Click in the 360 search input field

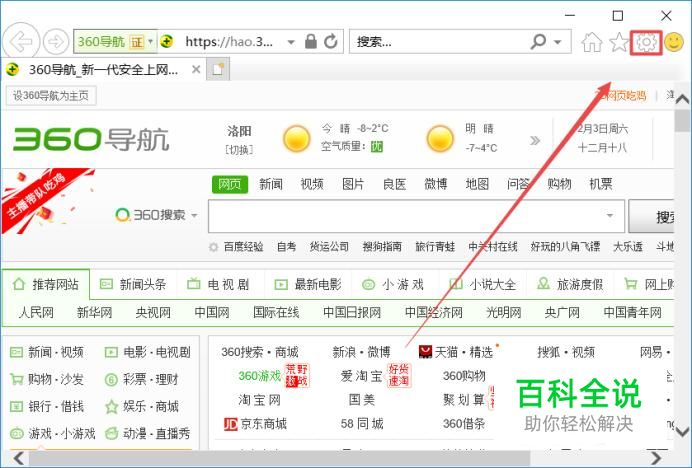(x=416, y=216)
